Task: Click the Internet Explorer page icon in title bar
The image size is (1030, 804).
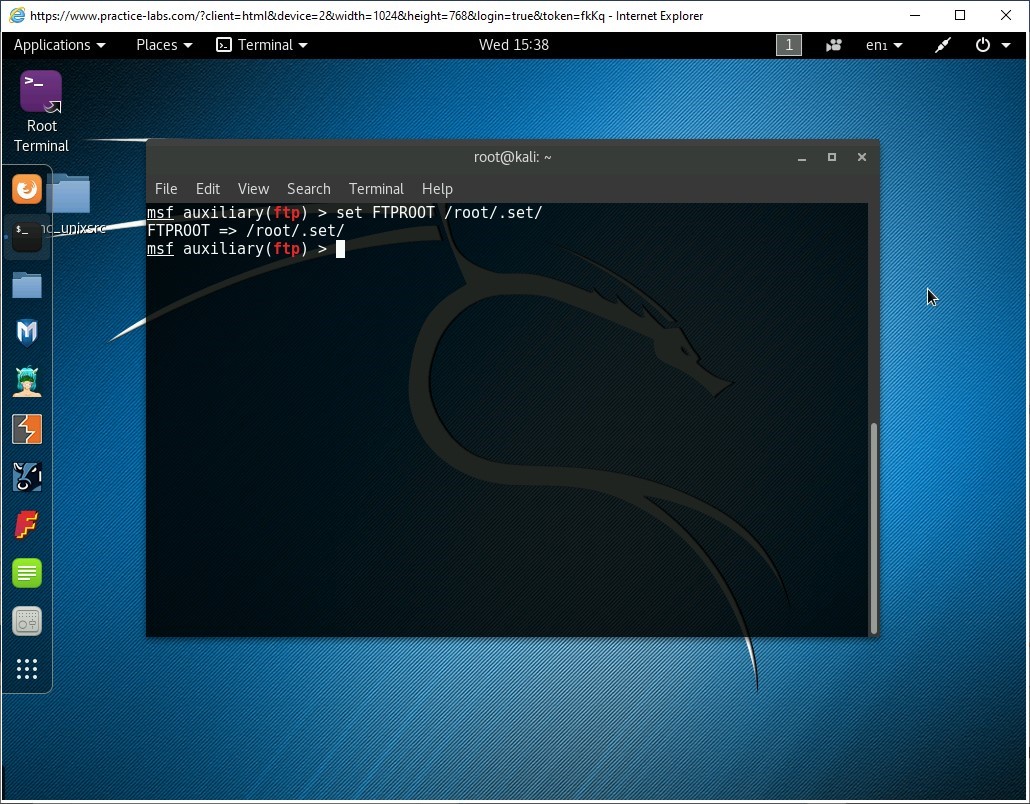Action: tap(17, 15)
